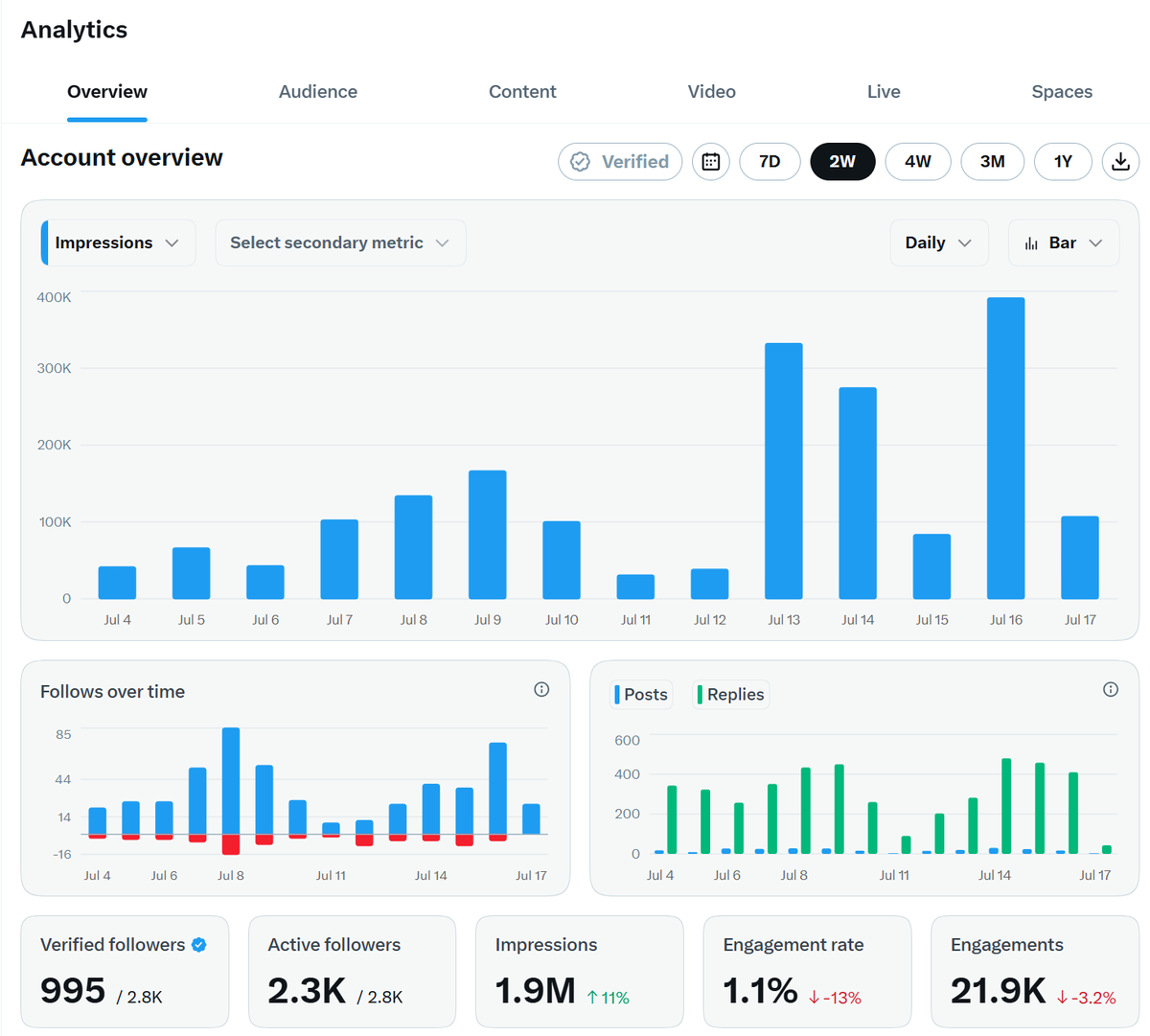The height and width of the screenshot is (1036, 1150).
Task: Click the Account overview heading
Action: click(122, 158)
